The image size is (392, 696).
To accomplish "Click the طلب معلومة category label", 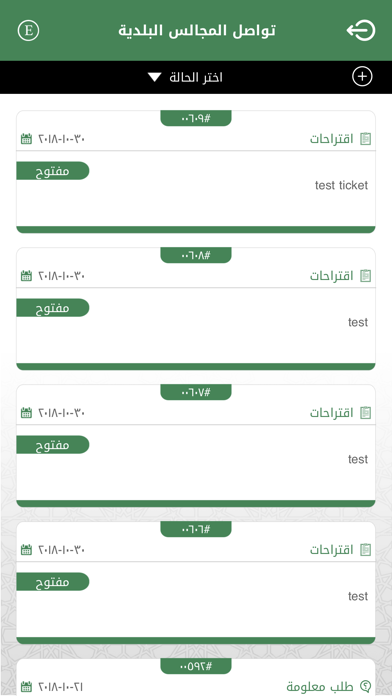I will click(320, 686).
